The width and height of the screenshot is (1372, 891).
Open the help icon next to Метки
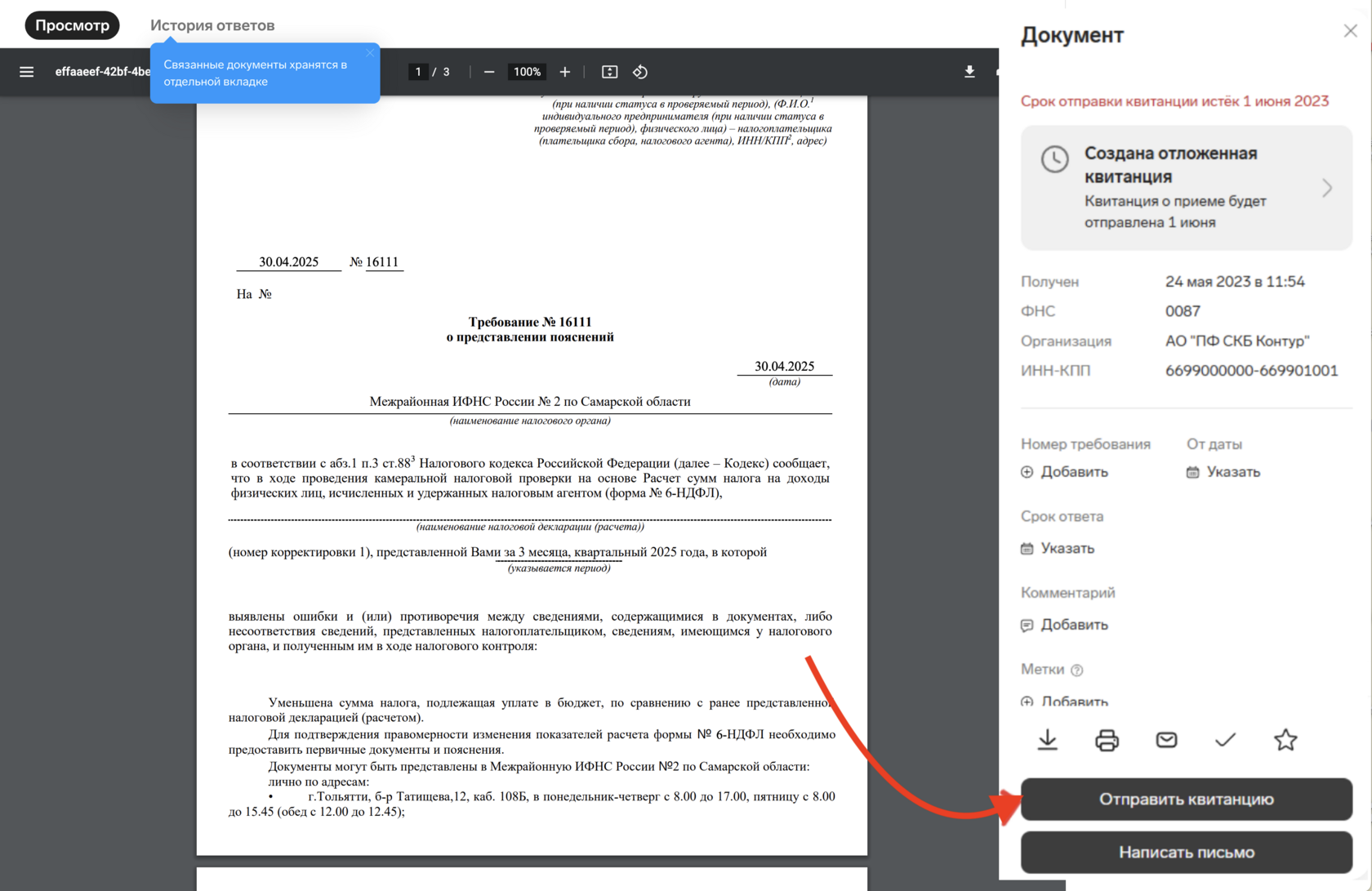[x=1077, y=670]
